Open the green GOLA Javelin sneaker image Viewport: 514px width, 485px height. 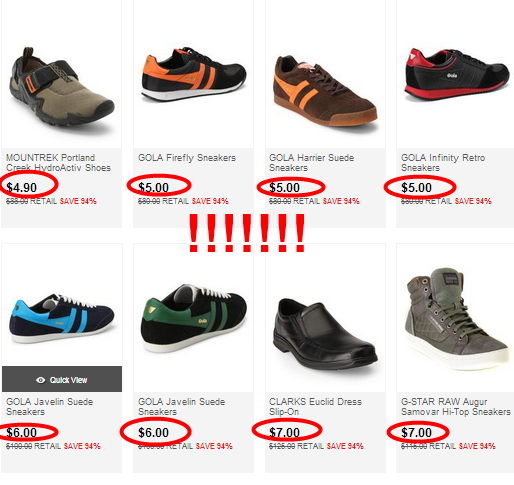click(x=194, y=318)
